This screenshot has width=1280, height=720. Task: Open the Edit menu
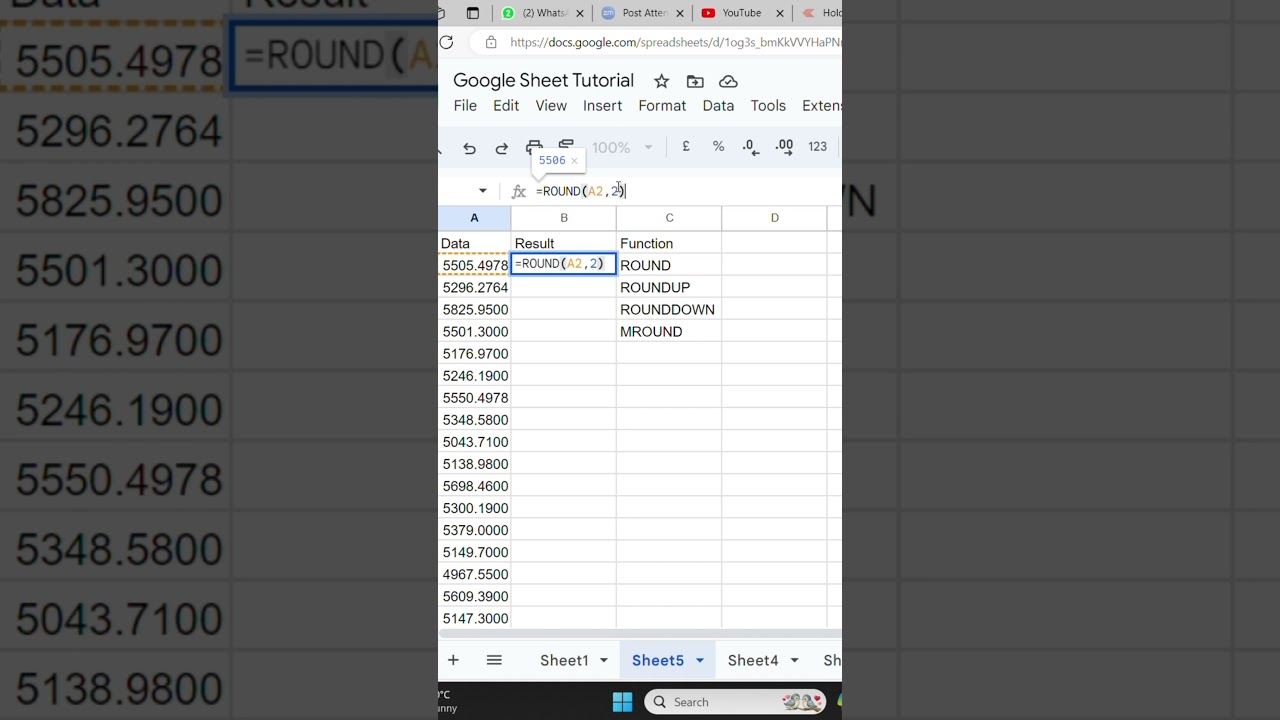[506, 106]
